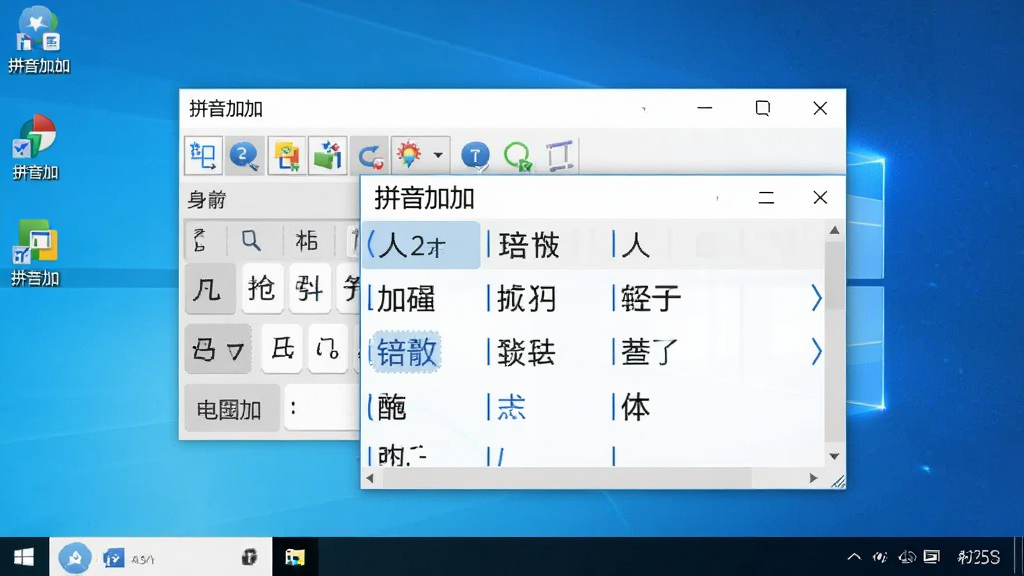Image resolution: width=1024 pixels, height=576 pixels.
Task: Click the vertical scrollbar track in candidate popup
Action: (x=835, y=343)
